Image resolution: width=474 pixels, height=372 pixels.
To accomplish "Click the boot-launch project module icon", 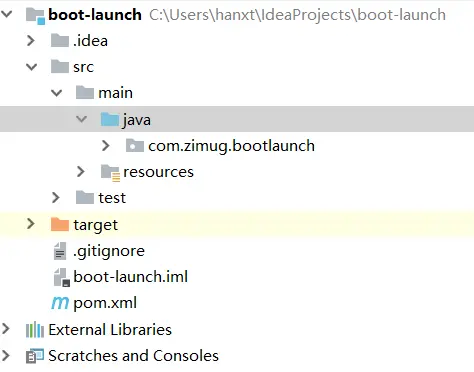I will (35, 15).
